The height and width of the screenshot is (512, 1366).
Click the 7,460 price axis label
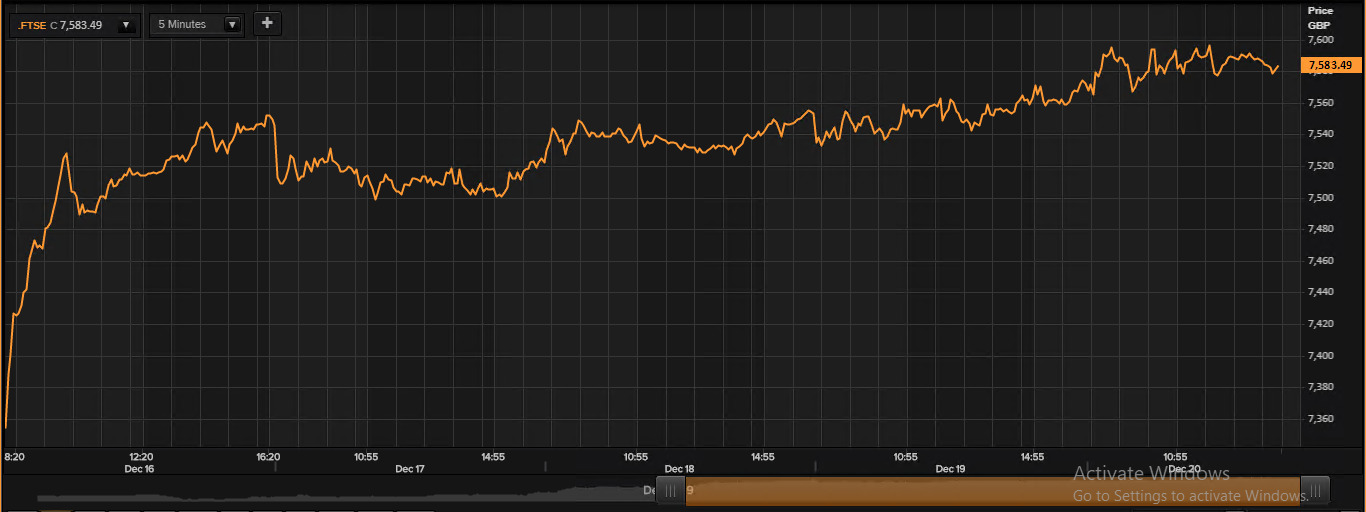[x=1320, y=261]
